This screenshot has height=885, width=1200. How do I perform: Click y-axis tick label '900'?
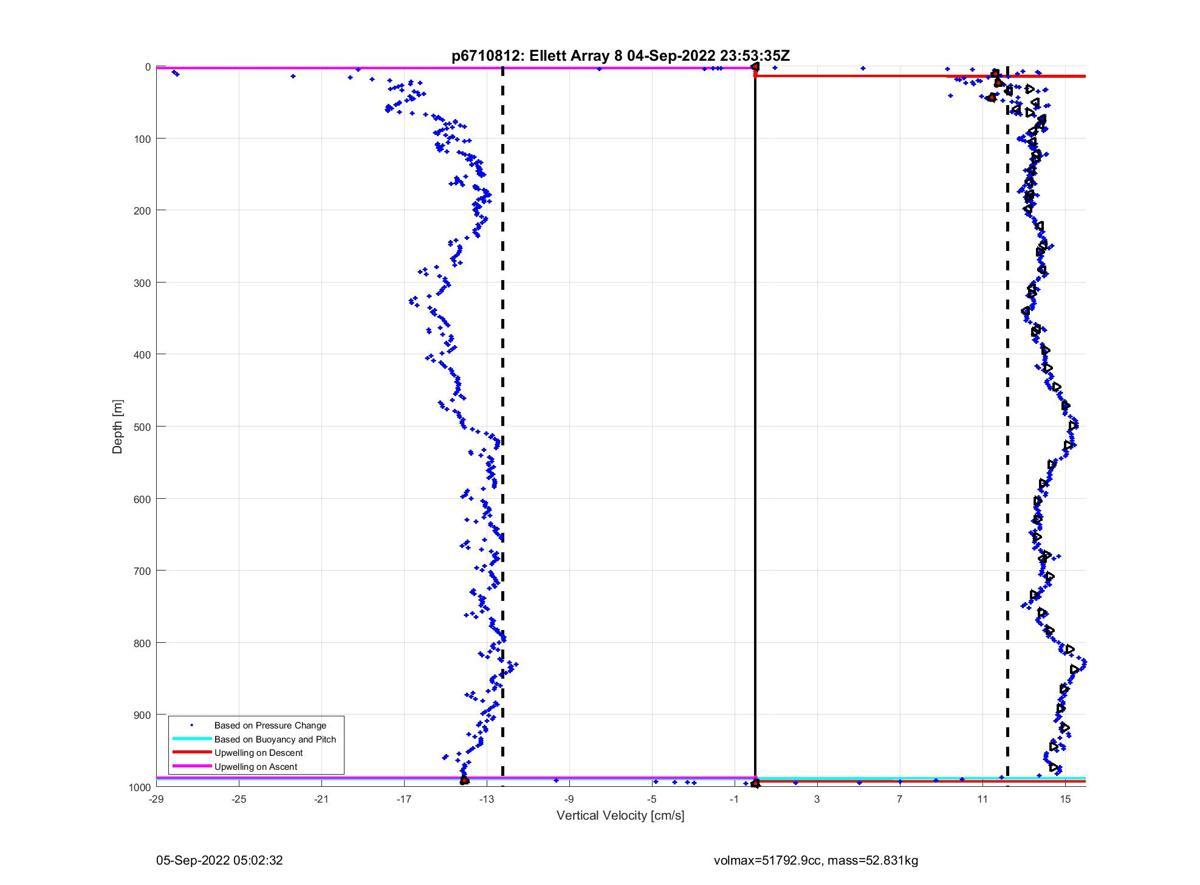tap(141, 715)
